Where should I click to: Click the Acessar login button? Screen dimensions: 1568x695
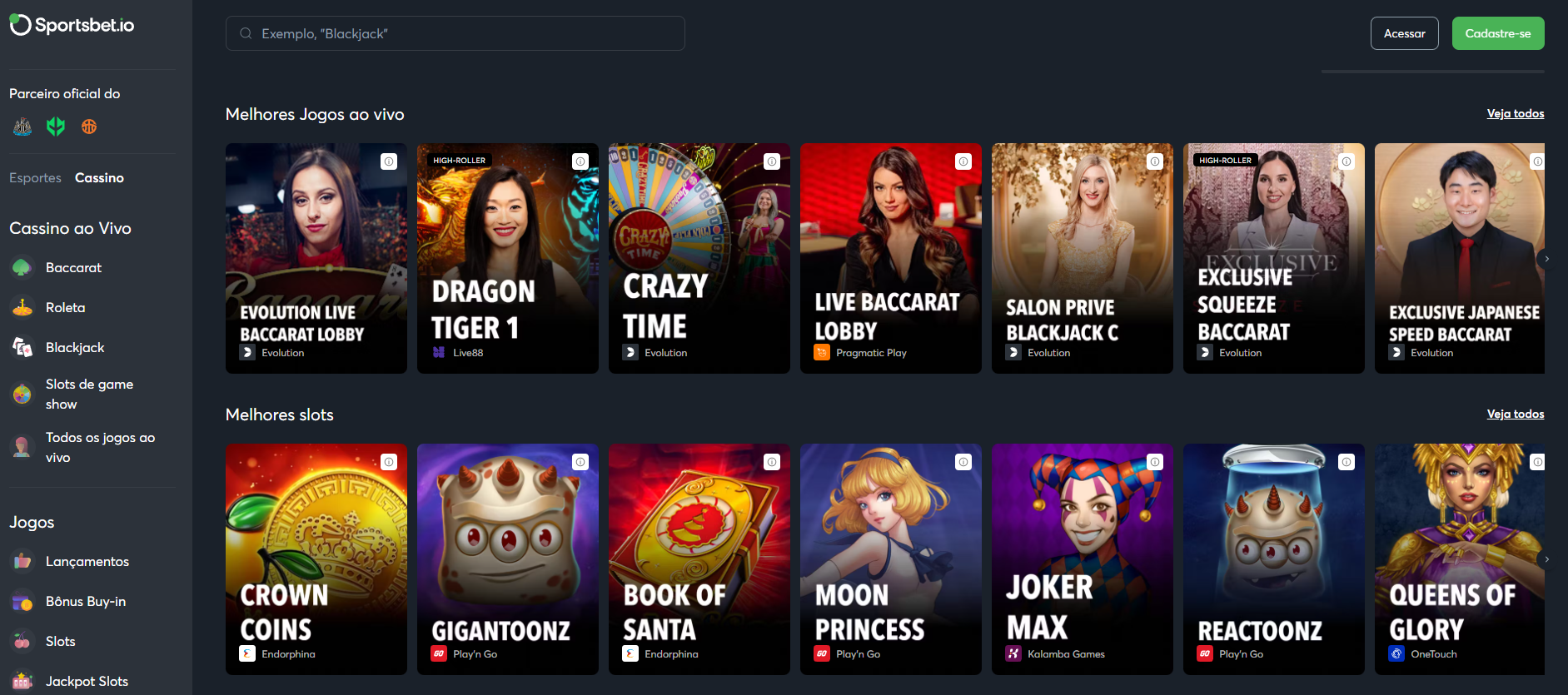click(1404, 33)
